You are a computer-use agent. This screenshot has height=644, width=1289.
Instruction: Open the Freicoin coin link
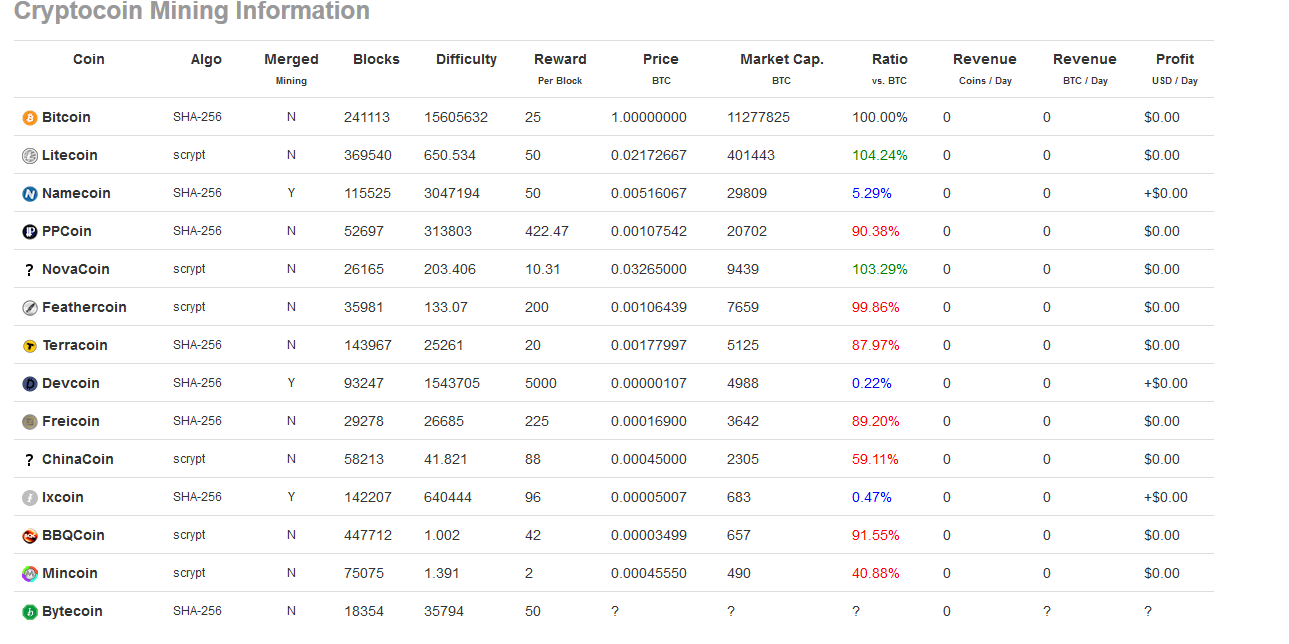click(71, 421)
